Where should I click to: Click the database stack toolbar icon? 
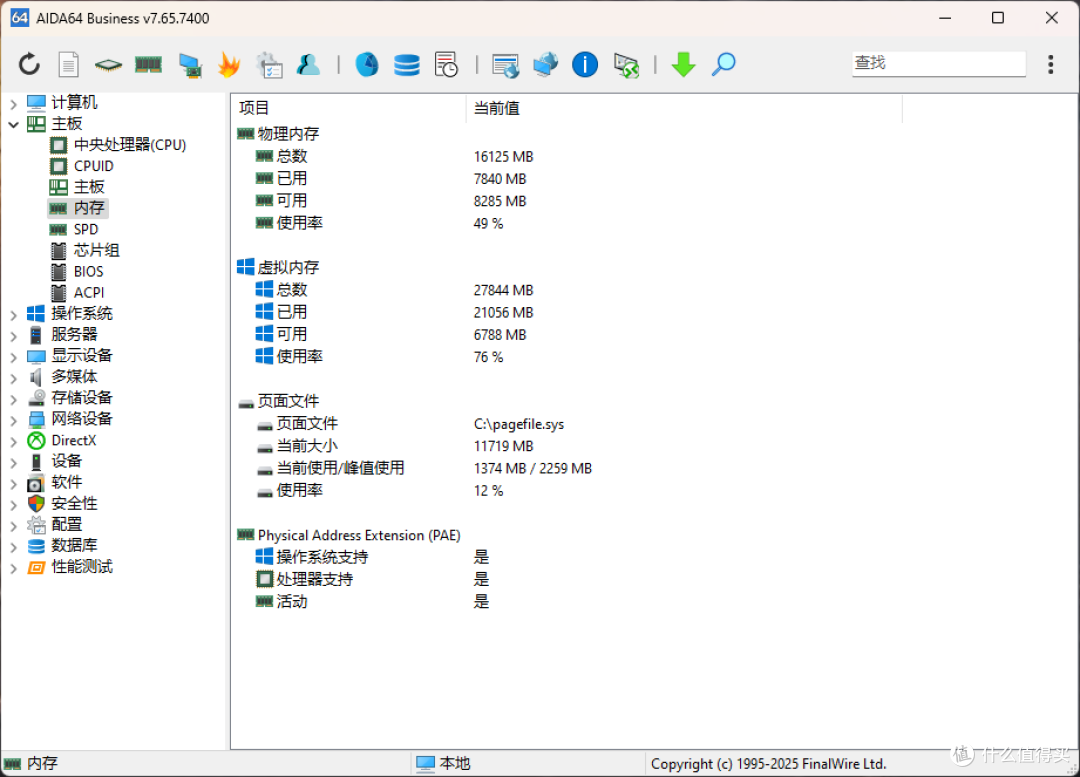[406, 65]
